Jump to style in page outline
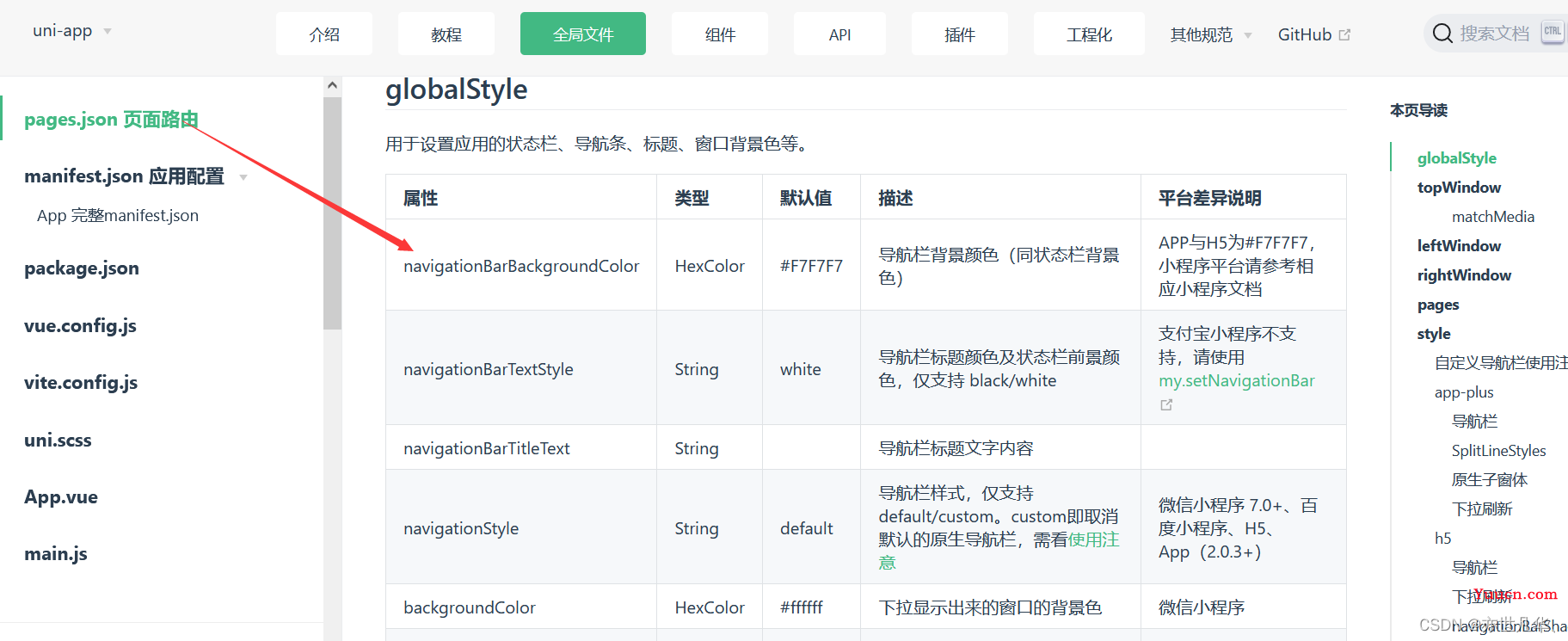The height and width of the screenshot is (641, 1568). pyautogui.click(x=1434, y=333)
